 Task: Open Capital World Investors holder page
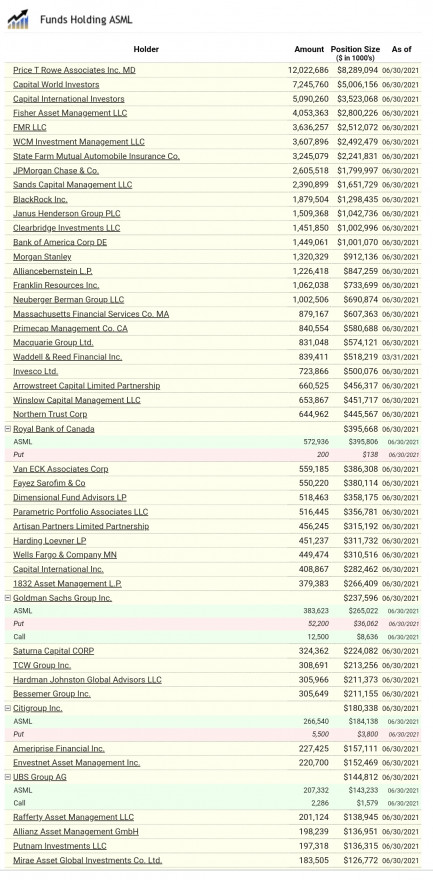(x=56, y=85)
